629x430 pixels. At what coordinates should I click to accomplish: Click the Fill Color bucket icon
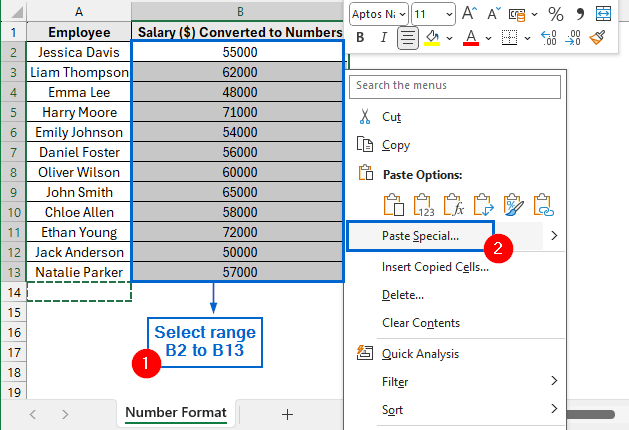coord(432,38)
